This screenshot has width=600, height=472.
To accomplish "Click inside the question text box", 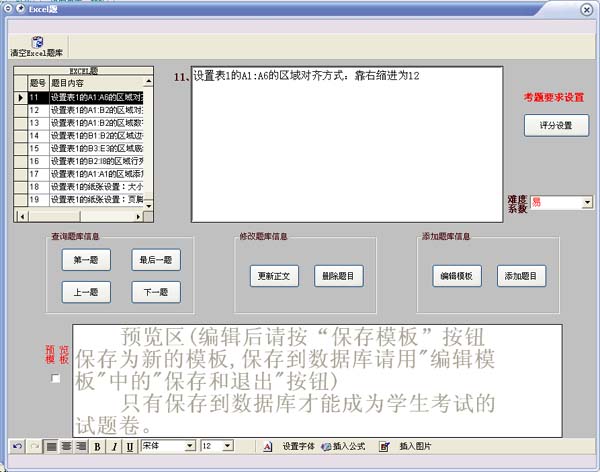I will (x=347, y=144).
